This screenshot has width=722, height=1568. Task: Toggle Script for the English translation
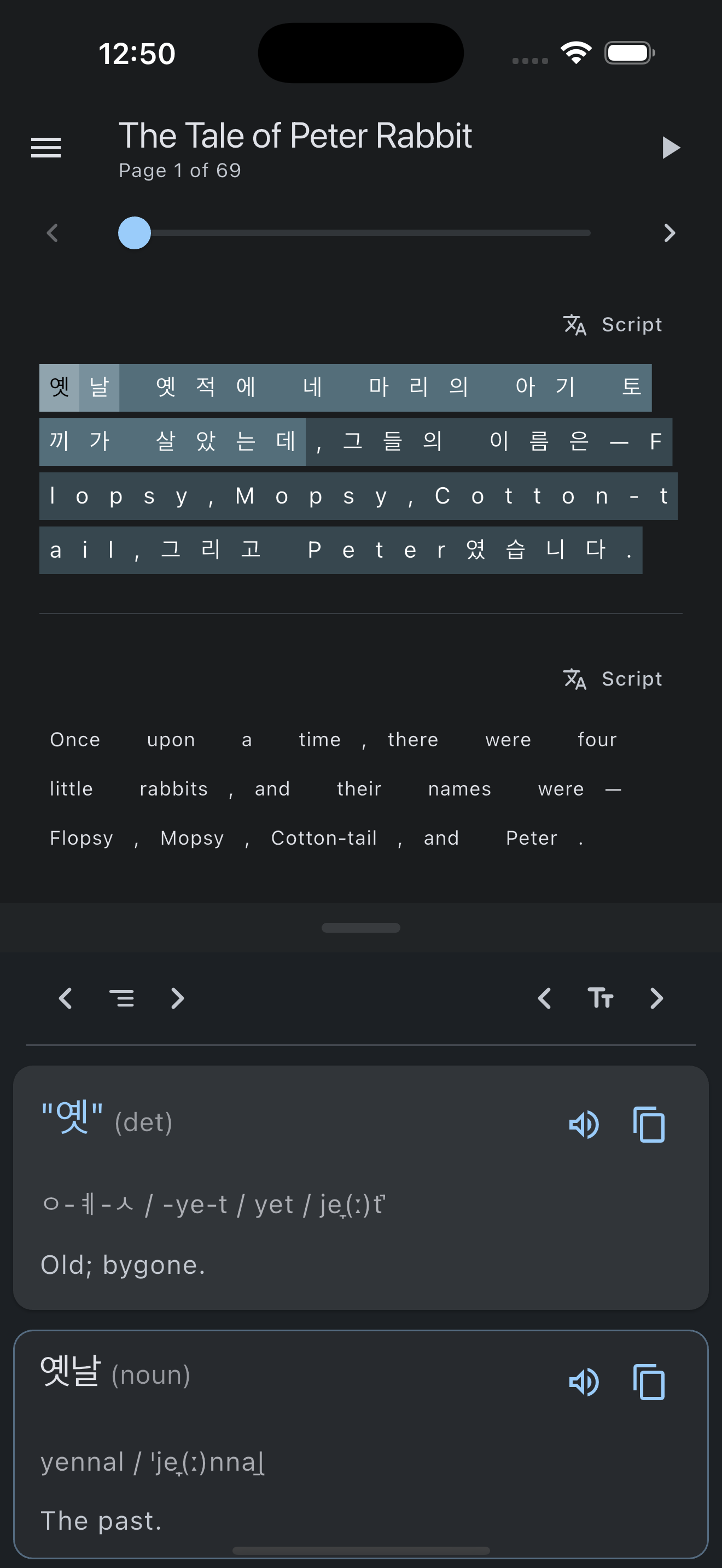(613, 678)
